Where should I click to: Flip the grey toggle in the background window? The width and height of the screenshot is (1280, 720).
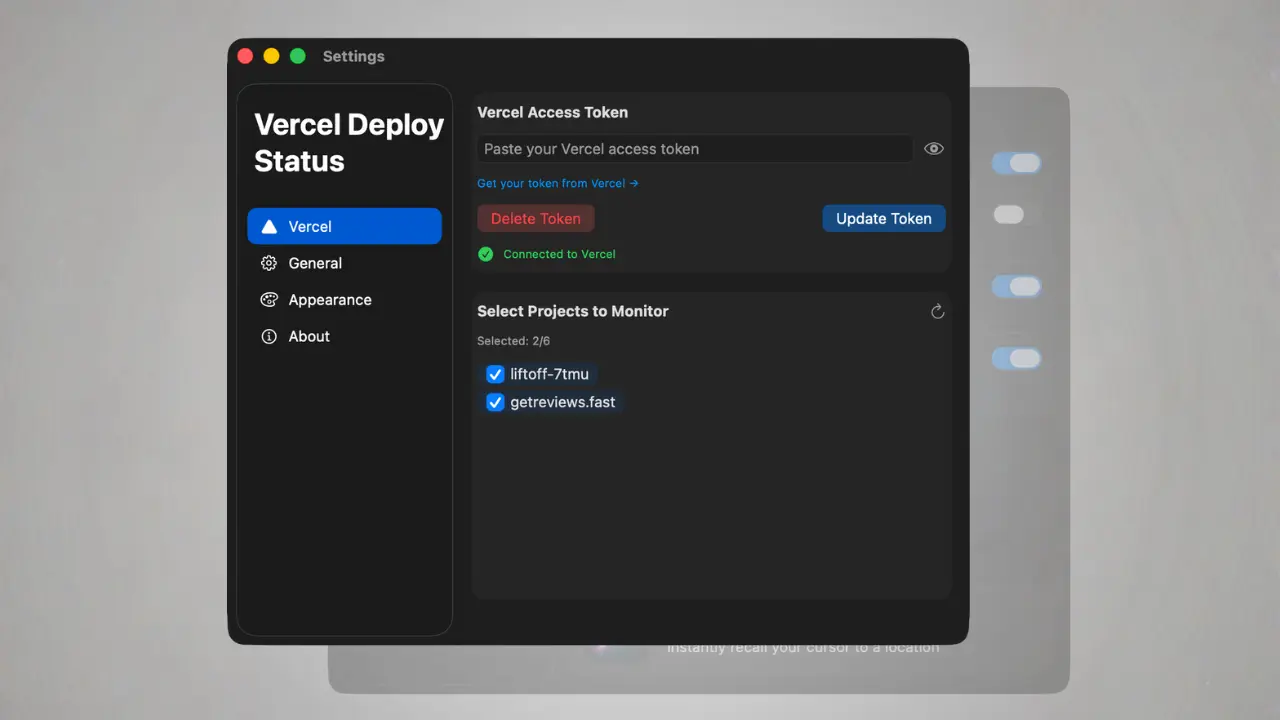point(1008,214)
